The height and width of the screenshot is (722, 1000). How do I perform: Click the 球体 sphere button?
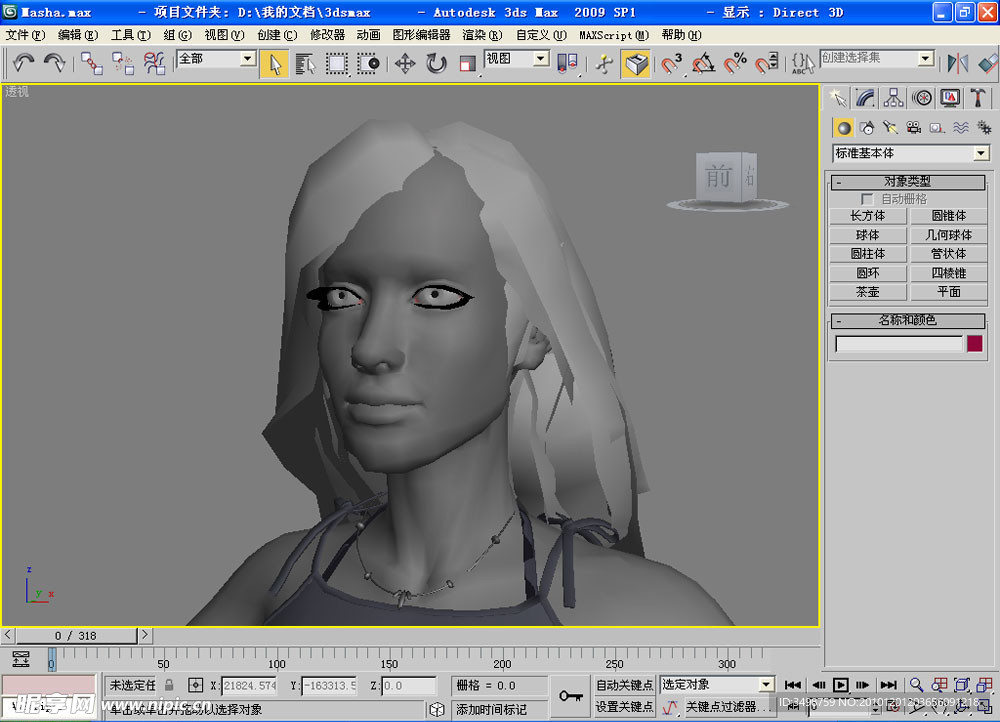click(x=867, y=235)
